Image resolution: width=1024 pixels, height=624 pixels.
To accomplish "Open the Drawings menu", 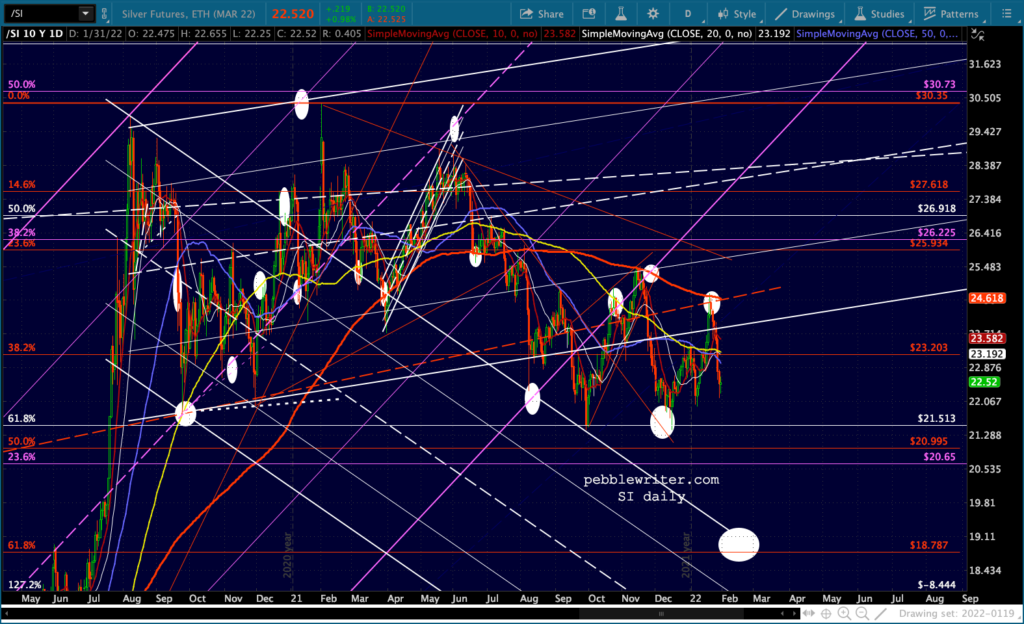I will coord(805,14).
